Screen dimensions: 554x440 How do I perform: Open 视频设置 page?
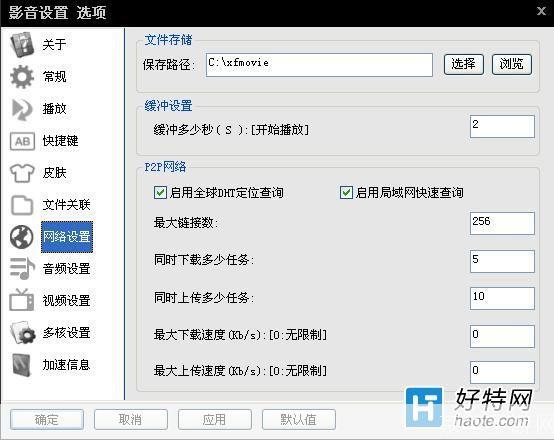(66, 300)
